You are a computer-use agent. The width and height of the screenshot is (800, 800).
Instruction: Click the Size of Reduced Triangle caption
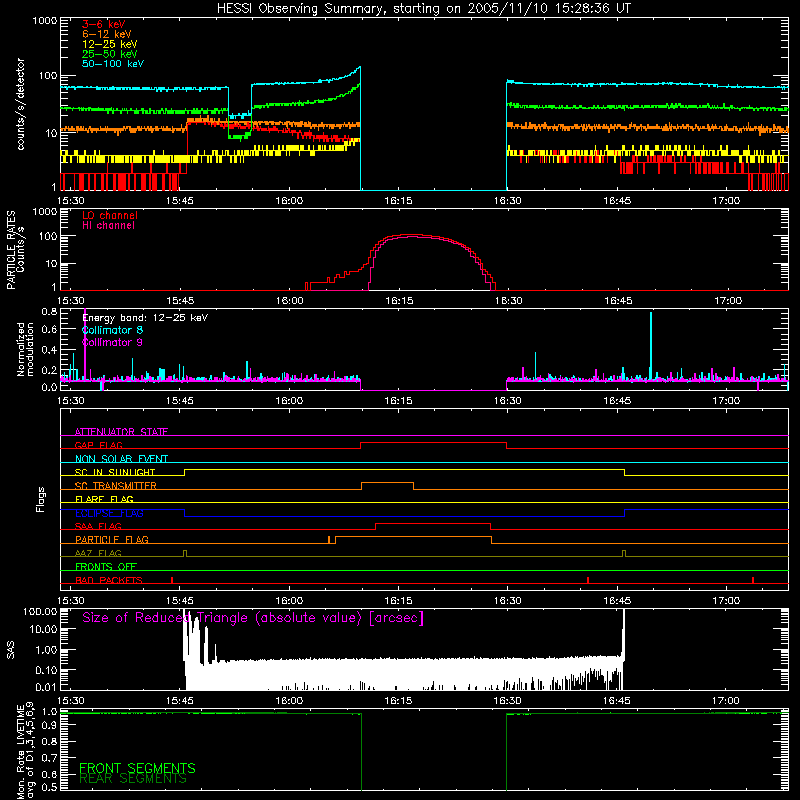[253, 618]
